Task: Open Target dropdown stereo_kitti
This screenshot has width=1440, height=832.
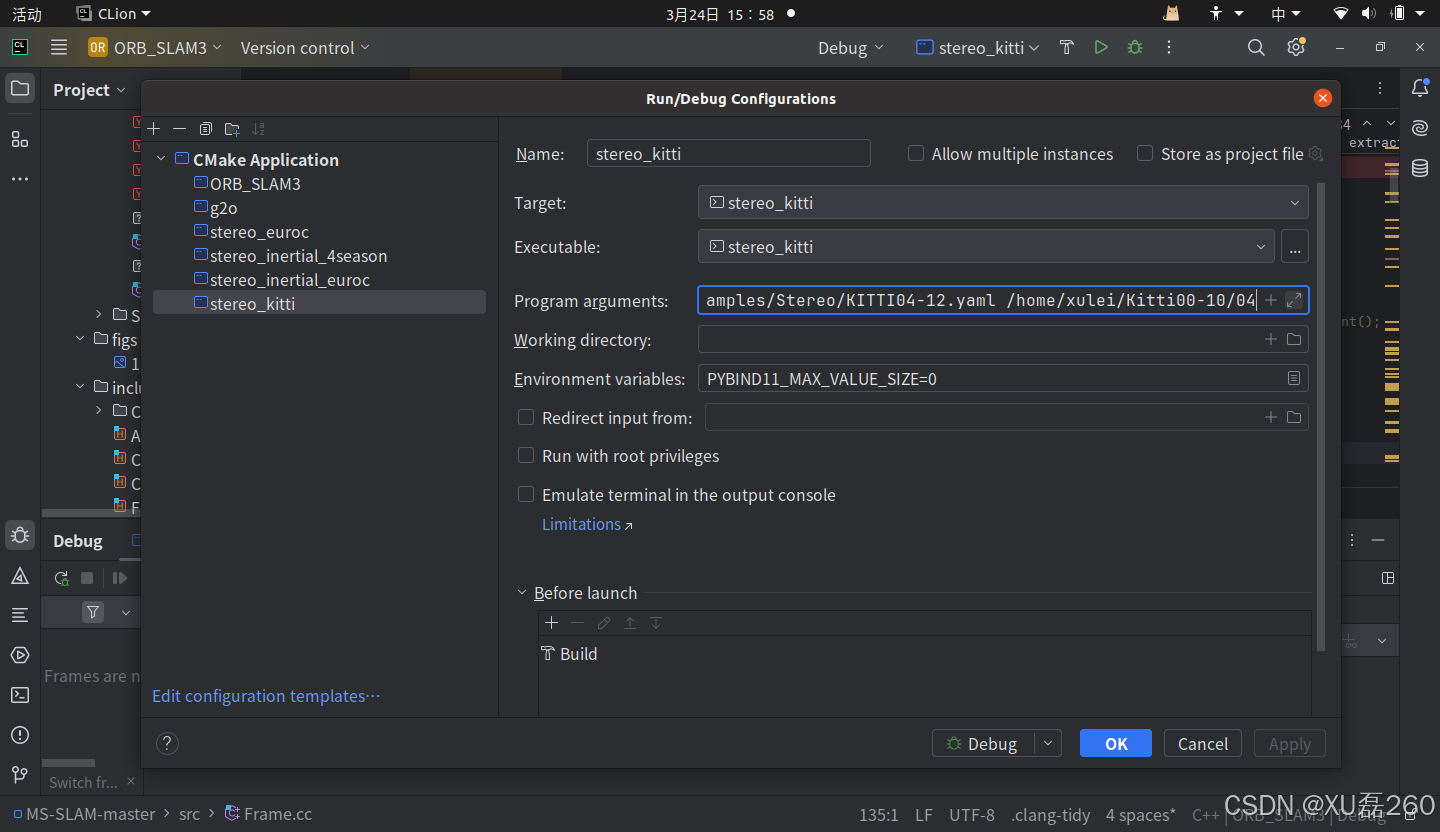Action: click(x=1003, y=203)
